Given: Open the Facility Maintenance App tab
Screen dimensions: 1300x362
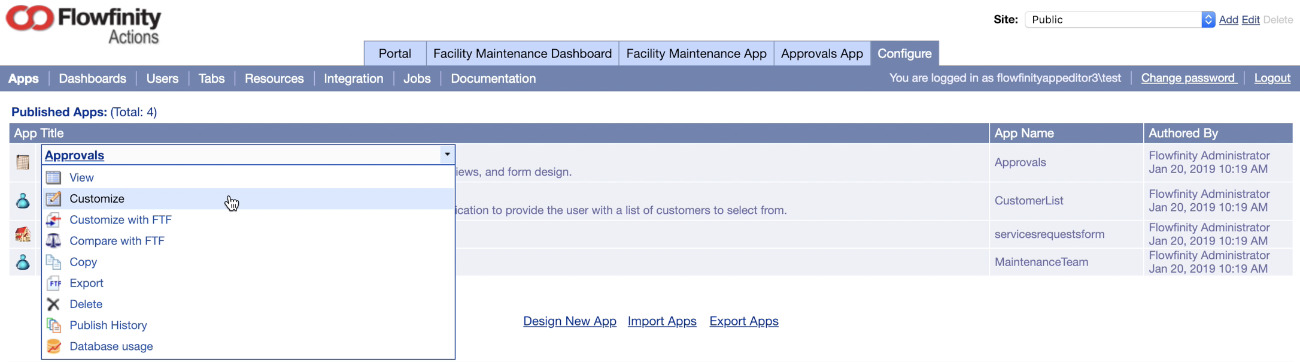Looking at the screenshot, I should pyautogui.click(x=696, y=54).
